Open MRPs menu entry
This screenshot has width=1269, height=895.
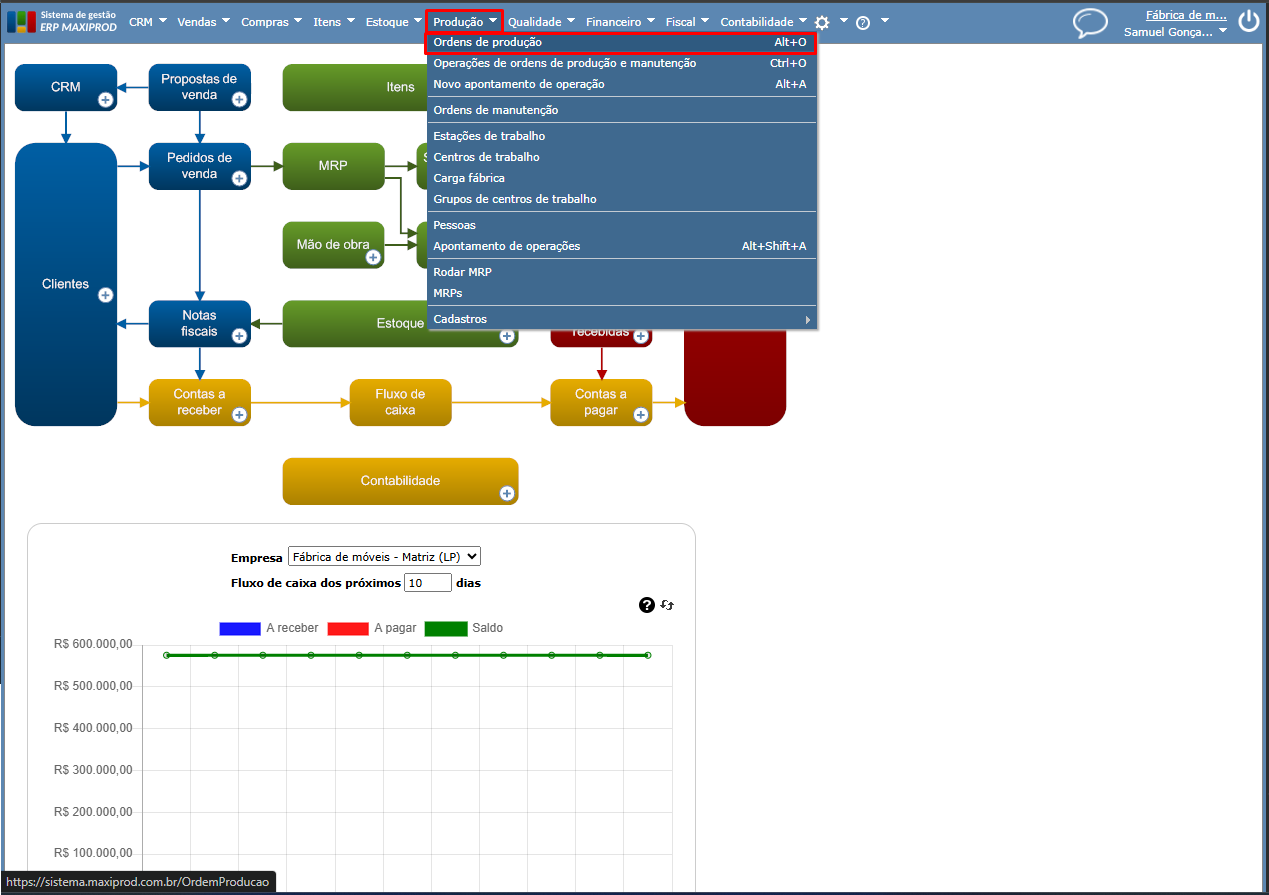coord(622,293)
